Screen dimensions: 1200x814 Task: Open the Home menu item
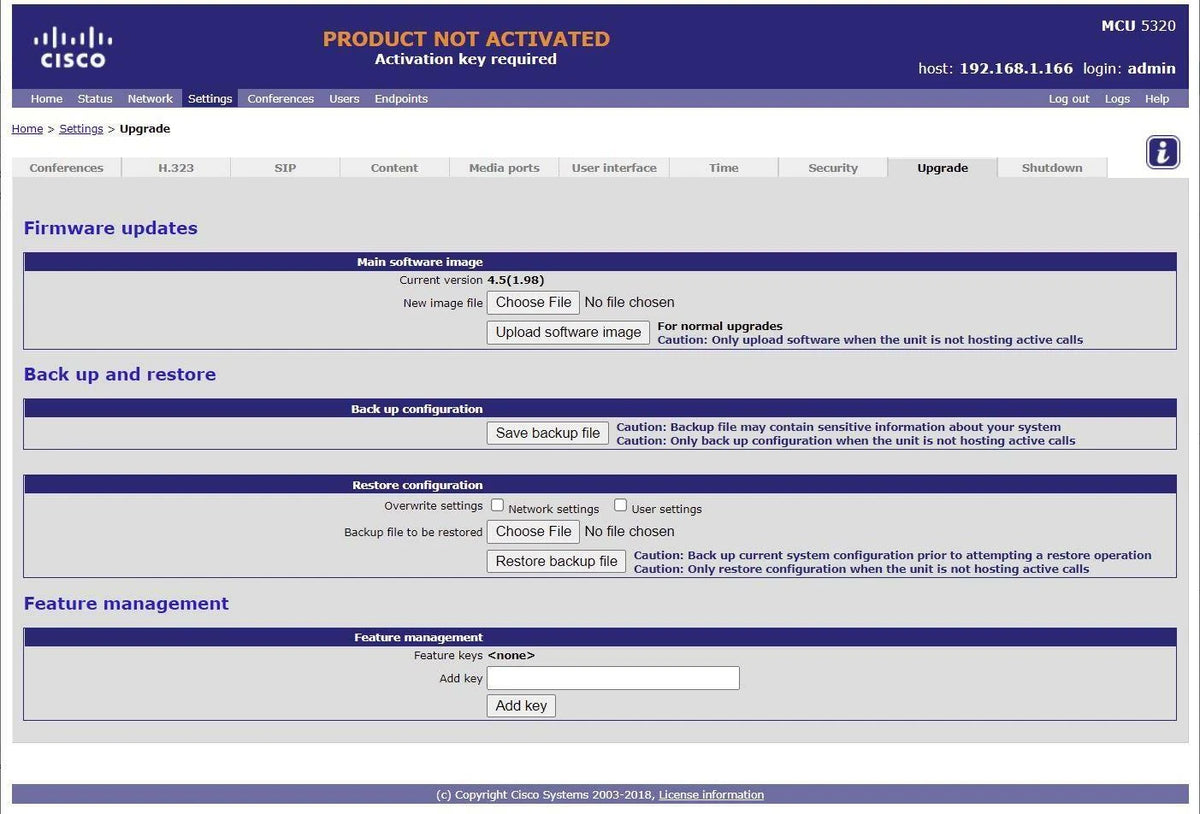tap(46, 99)
